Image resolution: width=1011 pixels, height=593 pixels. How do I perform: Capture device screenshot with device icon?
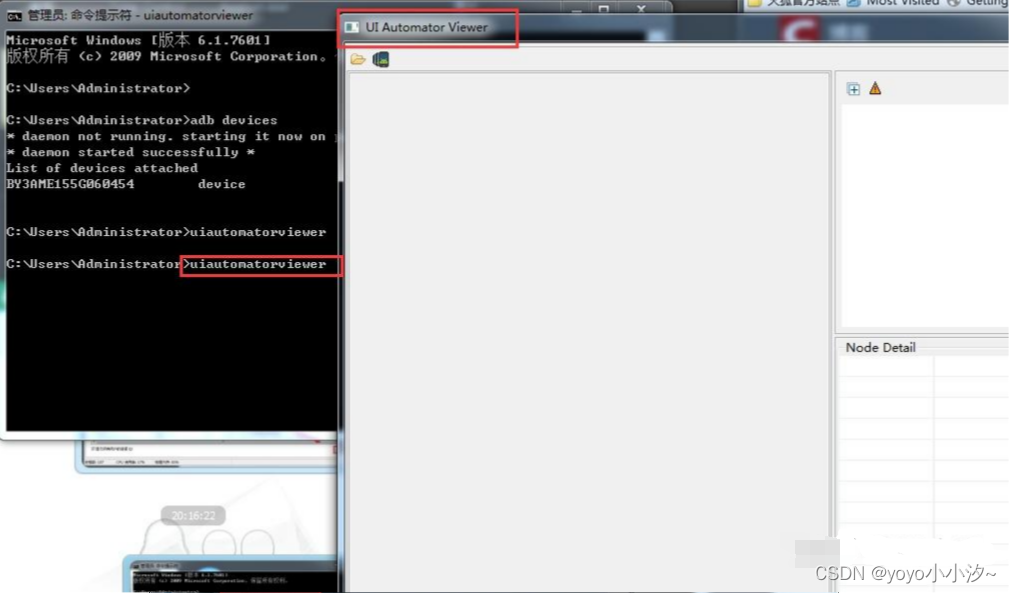click(381, 59)
